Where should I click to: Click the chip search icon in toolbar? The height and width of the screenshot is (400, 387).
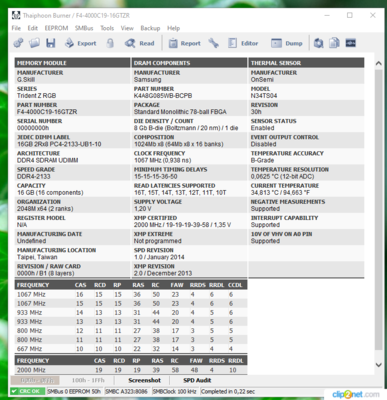tap(318, 43)
